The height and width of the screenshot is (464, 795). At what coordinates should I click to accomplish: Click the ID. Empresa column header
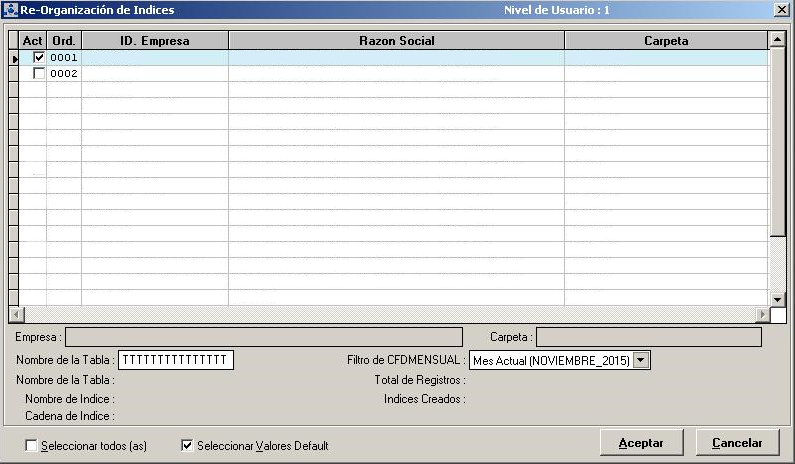tap(154, 41)
